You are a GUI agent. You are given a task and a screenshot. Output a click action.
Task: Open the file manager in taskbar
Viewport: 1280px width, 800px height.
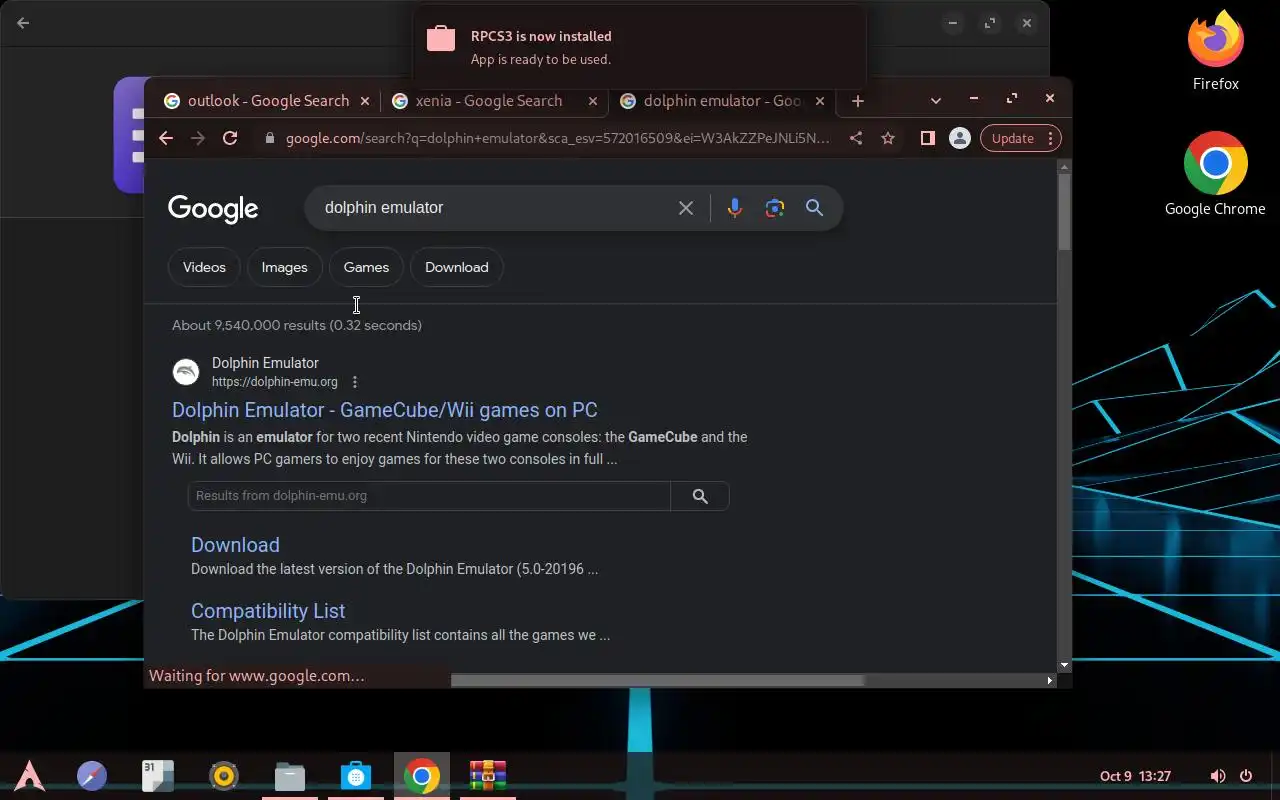tap(290, 776)
